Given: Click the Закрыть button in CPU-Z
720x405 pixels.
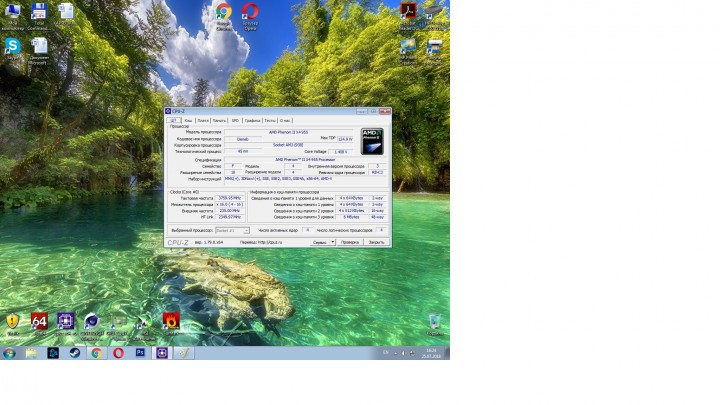Looking at the screenshot, I should click(377, 242).
